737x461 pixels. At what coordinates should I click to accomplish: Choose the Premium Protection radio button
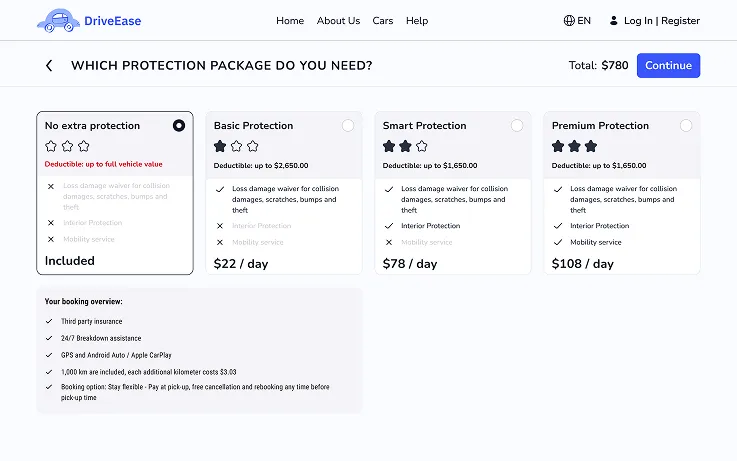tap(686, 126)
